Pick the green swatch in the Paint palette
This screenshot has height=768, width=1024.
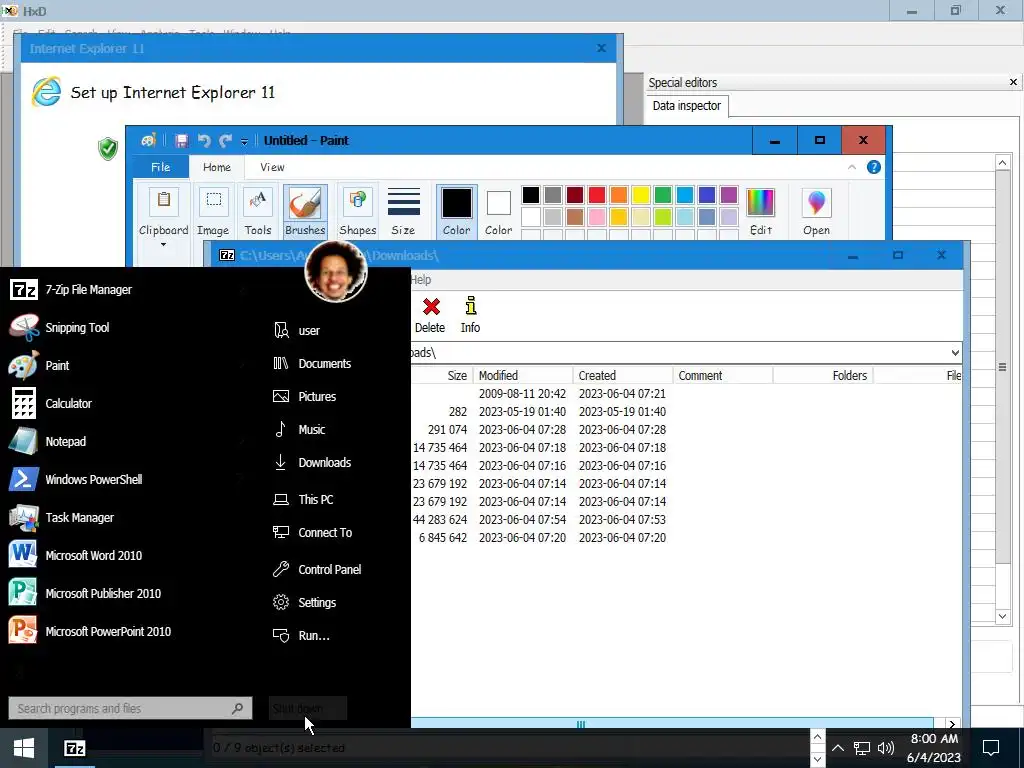click(663, 195)
